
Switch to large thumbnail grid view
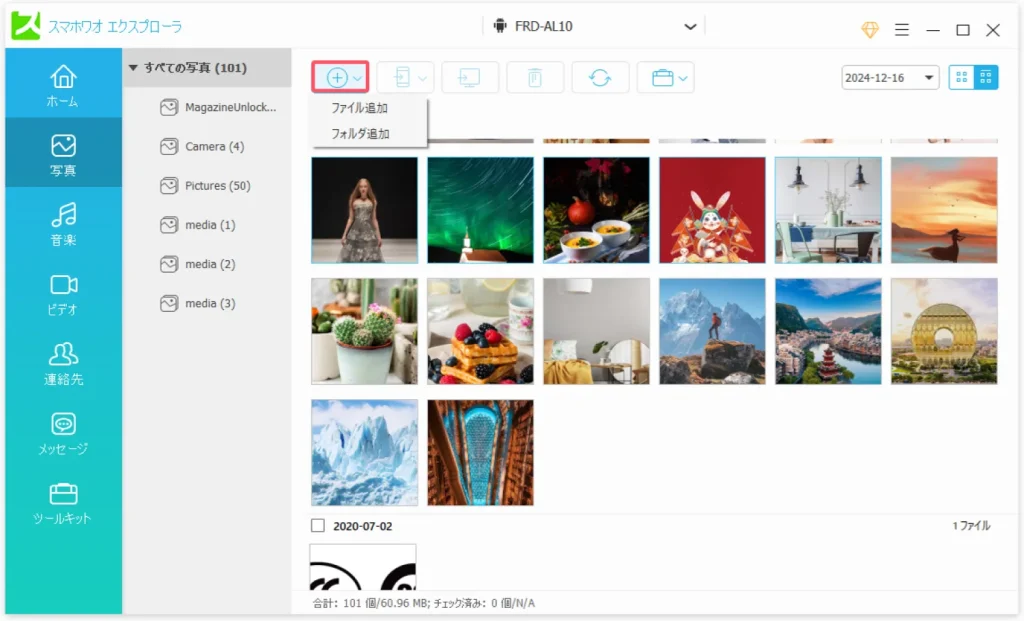tap(961, 78)
